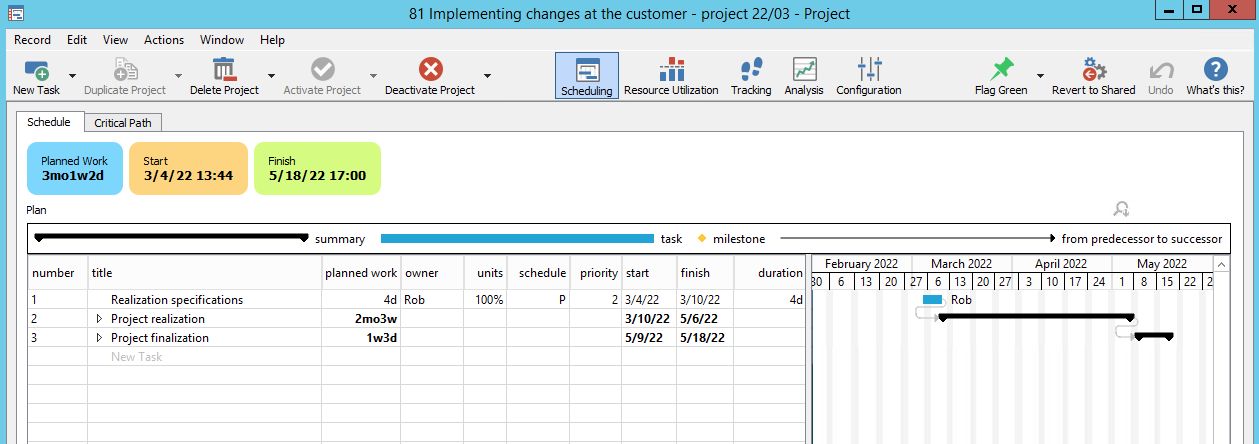Open the Resource Utilization view
Image resolution: width=1259 pixels, height=444 pixels.
tap(671, 70)
